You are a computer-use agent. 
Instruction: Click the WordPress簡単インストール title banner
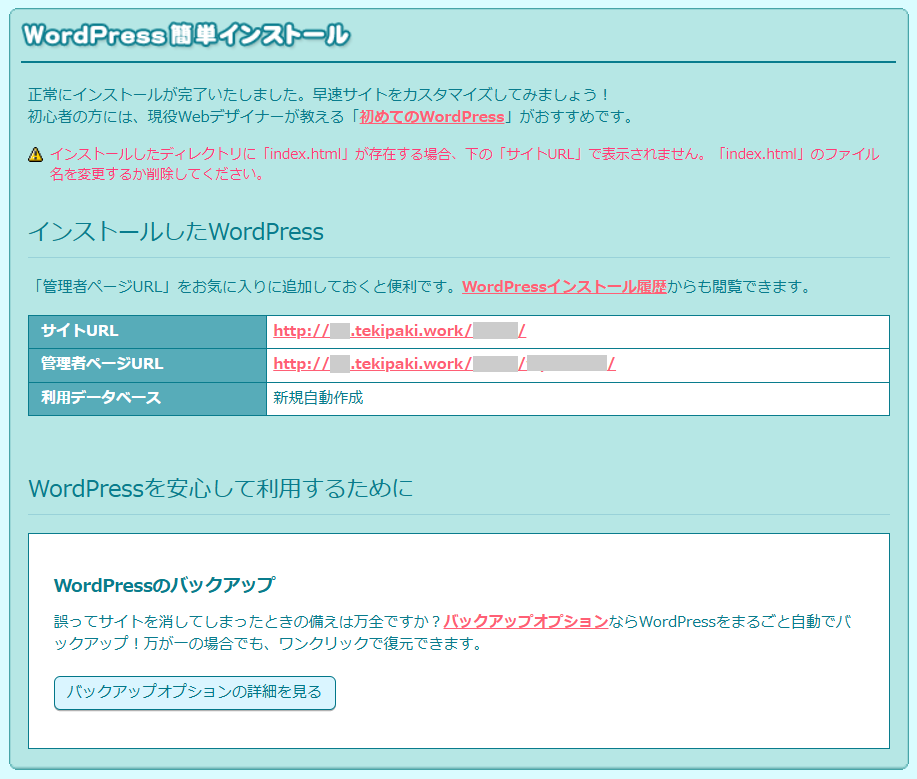pos(186,35)
